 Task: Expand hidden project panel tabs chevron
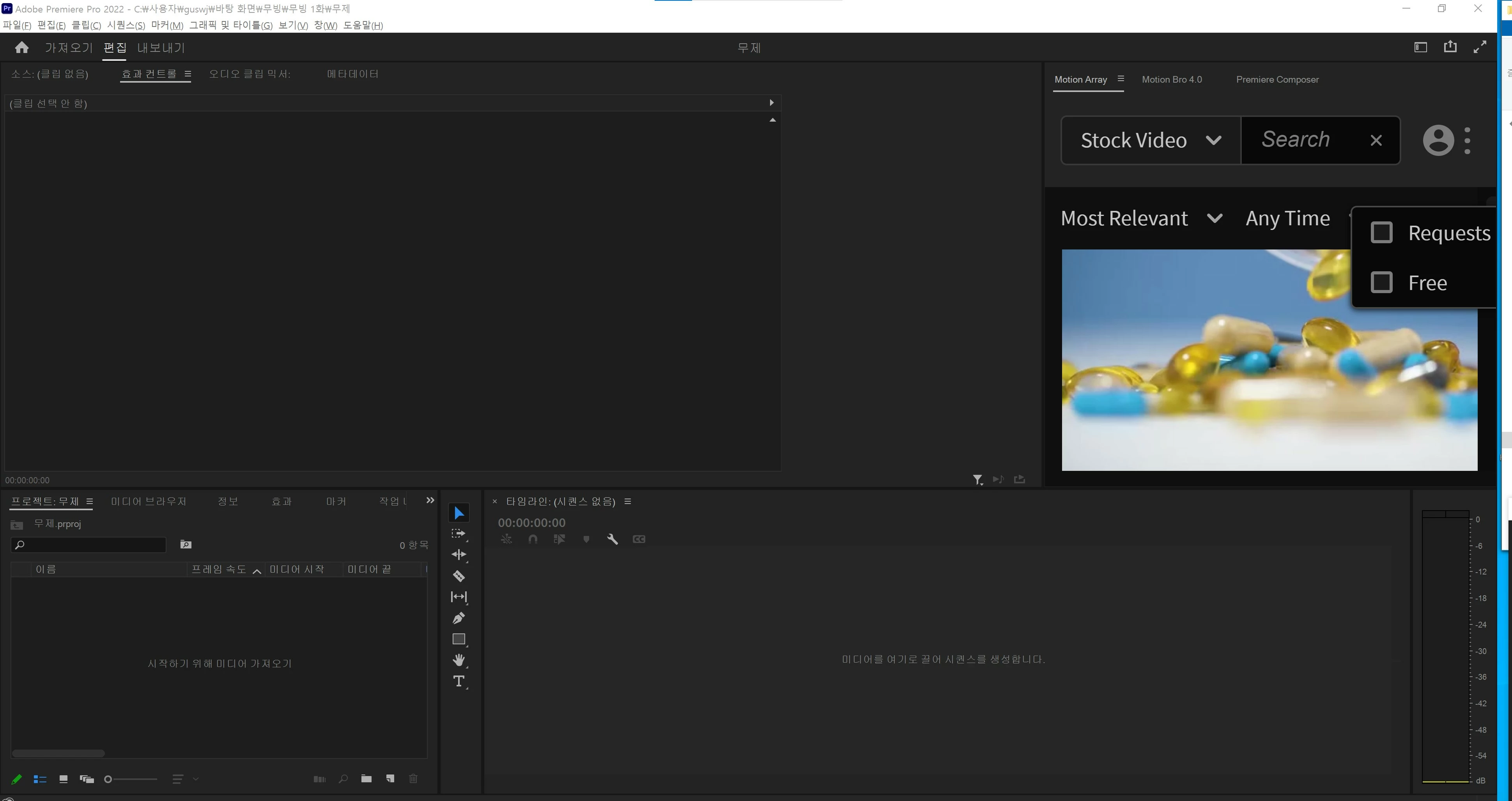(x=430, y=500)
